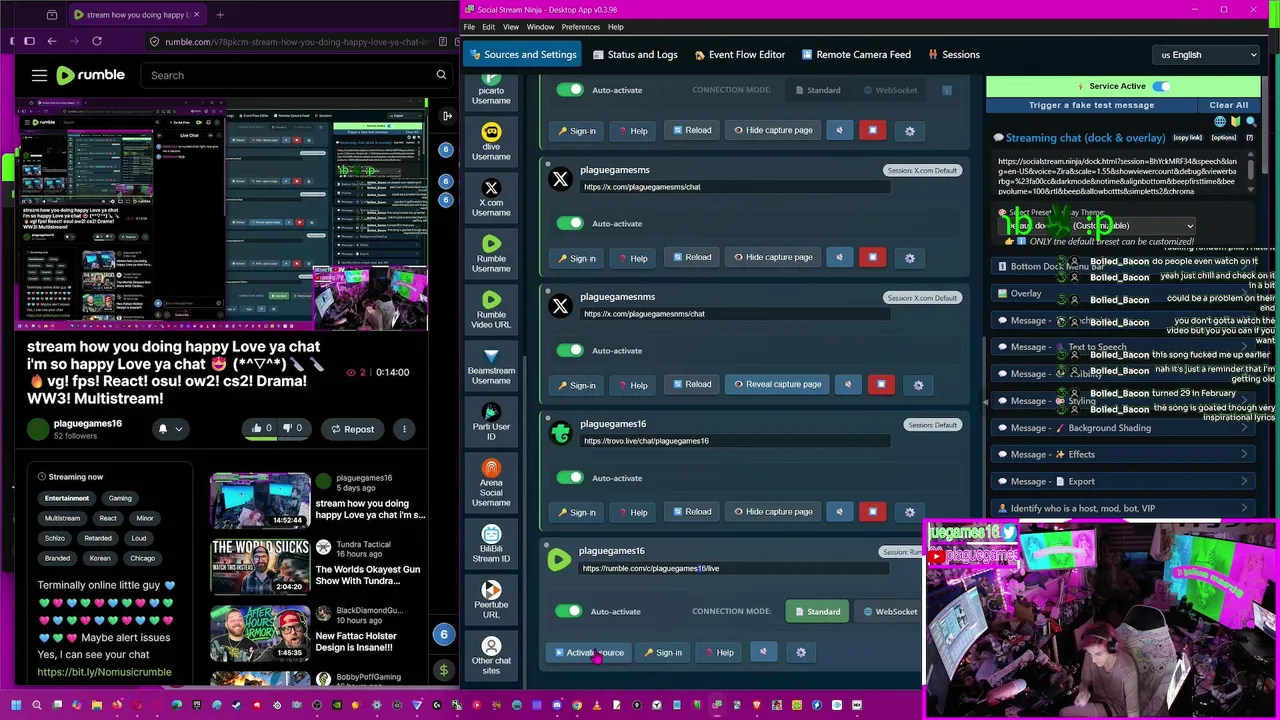The width and height of the screenshot is (1280, 720).
Task: Toggle Auto-activate for rumble plaguegames16
Action: click(x=569, y=611)
